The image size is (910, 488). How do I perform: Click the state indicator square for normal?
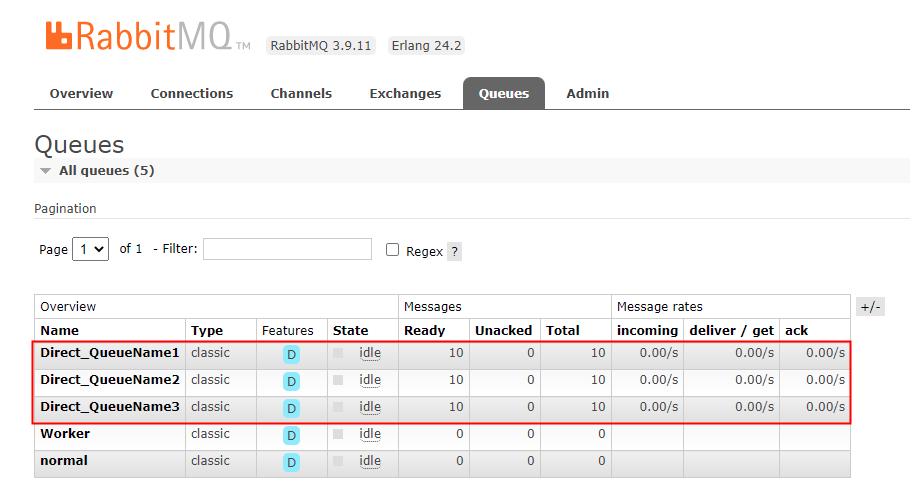click(338, 461)
